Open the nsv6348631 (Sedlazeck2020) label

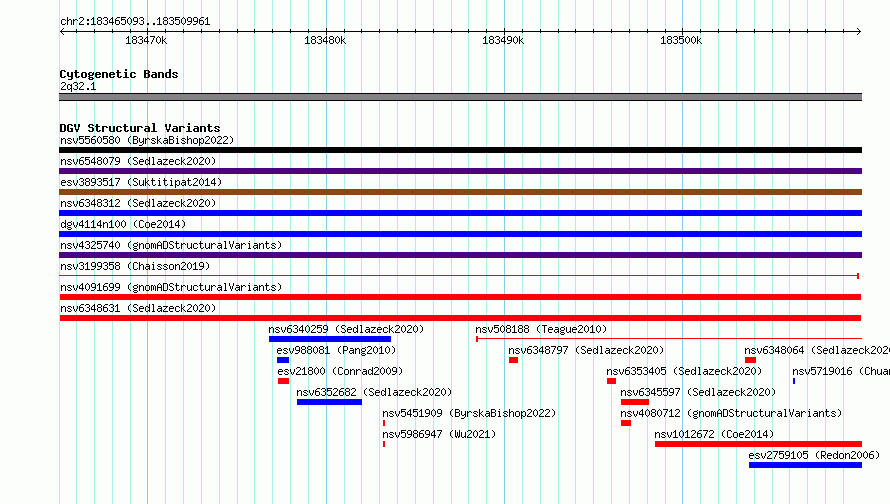(138, 308)
